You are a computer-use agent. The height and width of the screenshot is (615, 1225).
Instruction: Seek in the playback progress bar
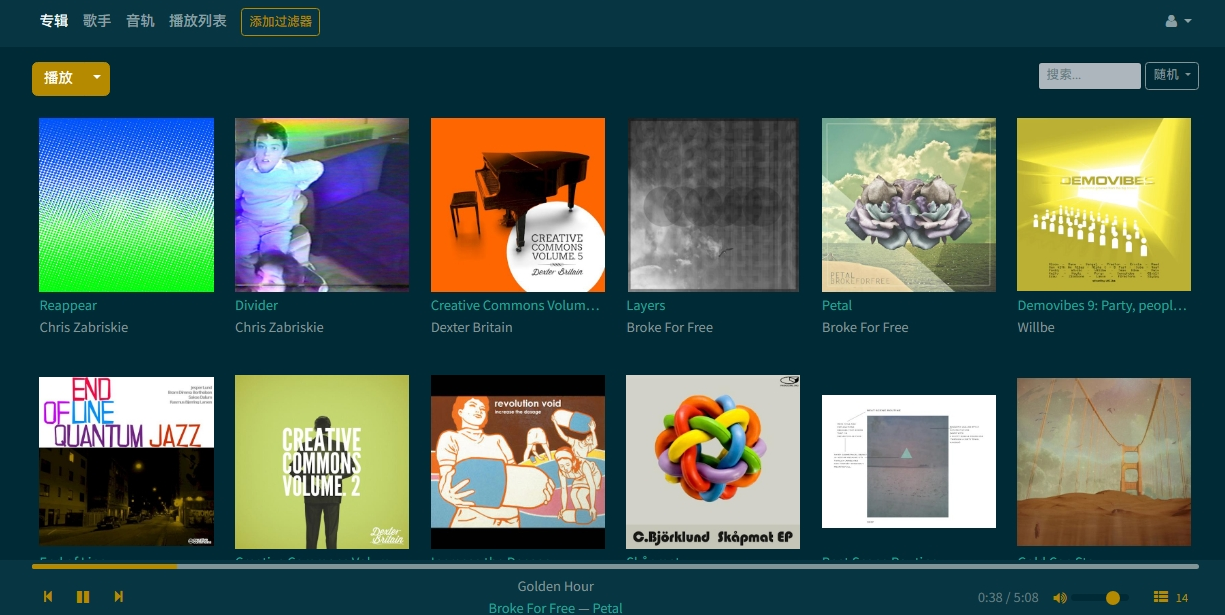[x=615, y=566]
